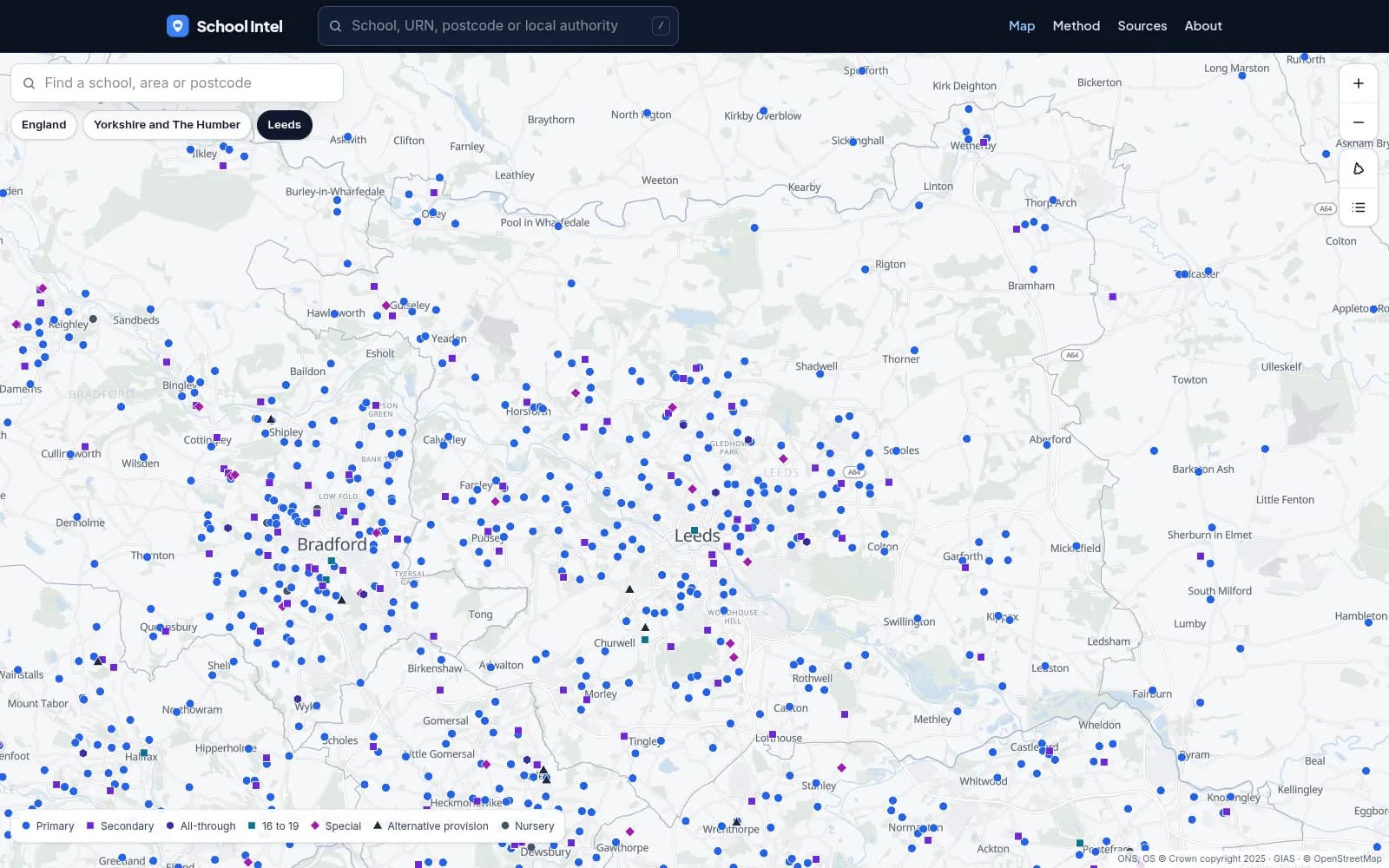The height and width of the screenshot is (868, 1389).
Task: Toggle Alternative provision in the legend
Action: click(x=431, y=826)
